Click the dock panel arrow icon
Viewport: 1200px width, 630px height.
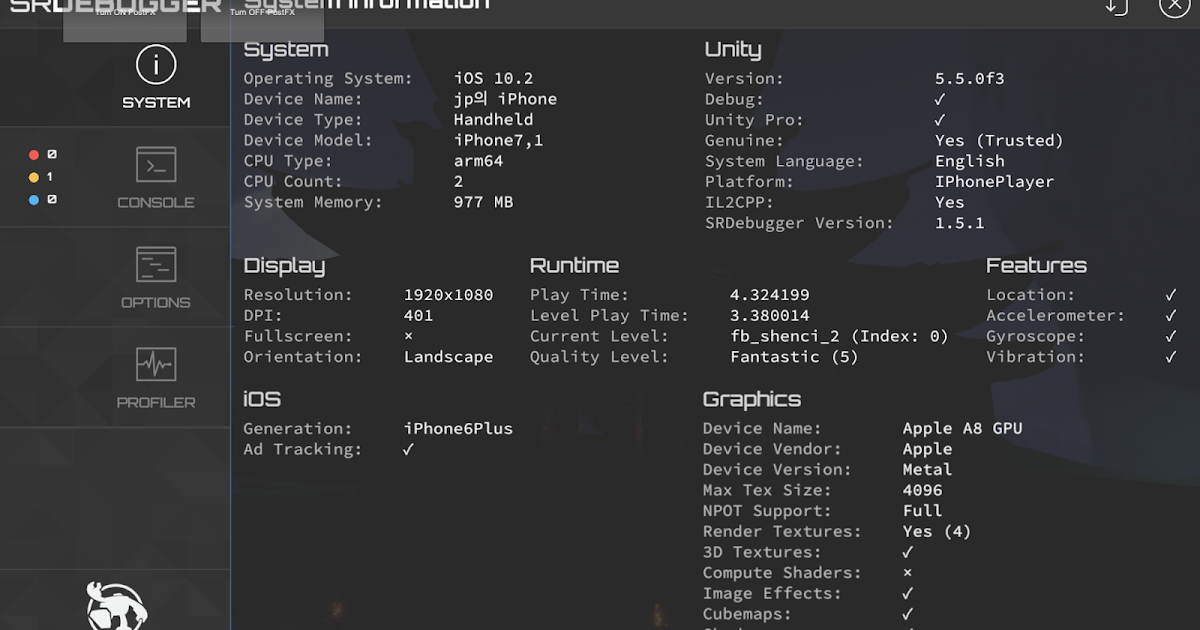click(1117, 8)
